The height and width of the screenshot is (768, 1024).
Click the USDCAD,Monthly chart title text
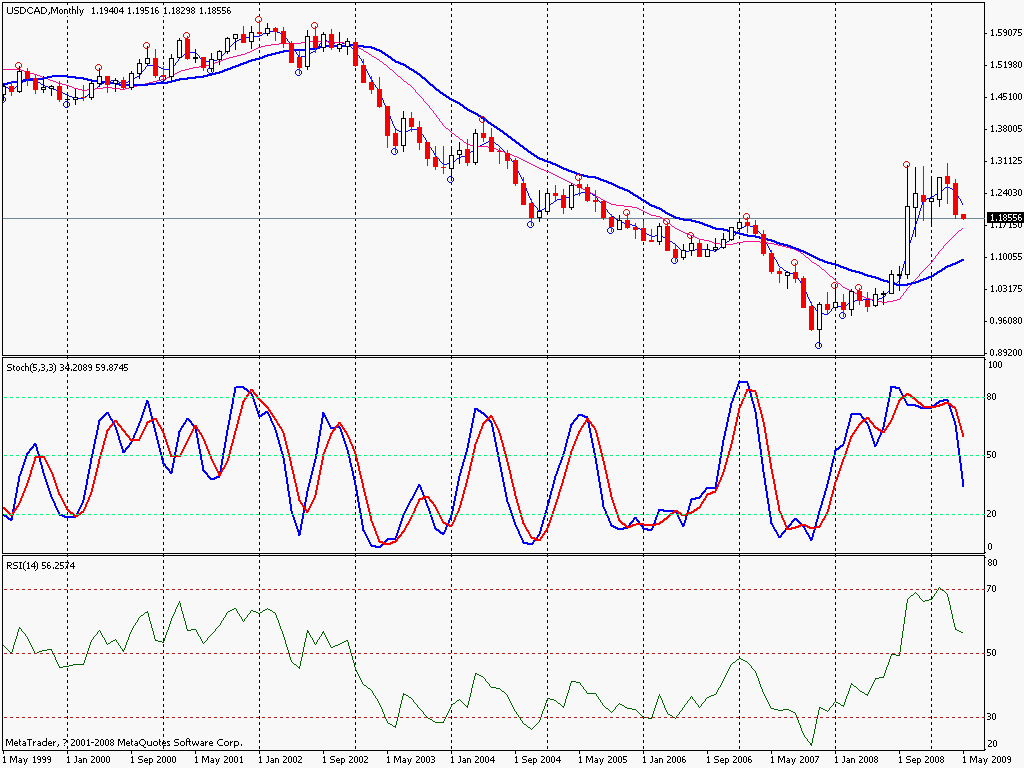46,10
